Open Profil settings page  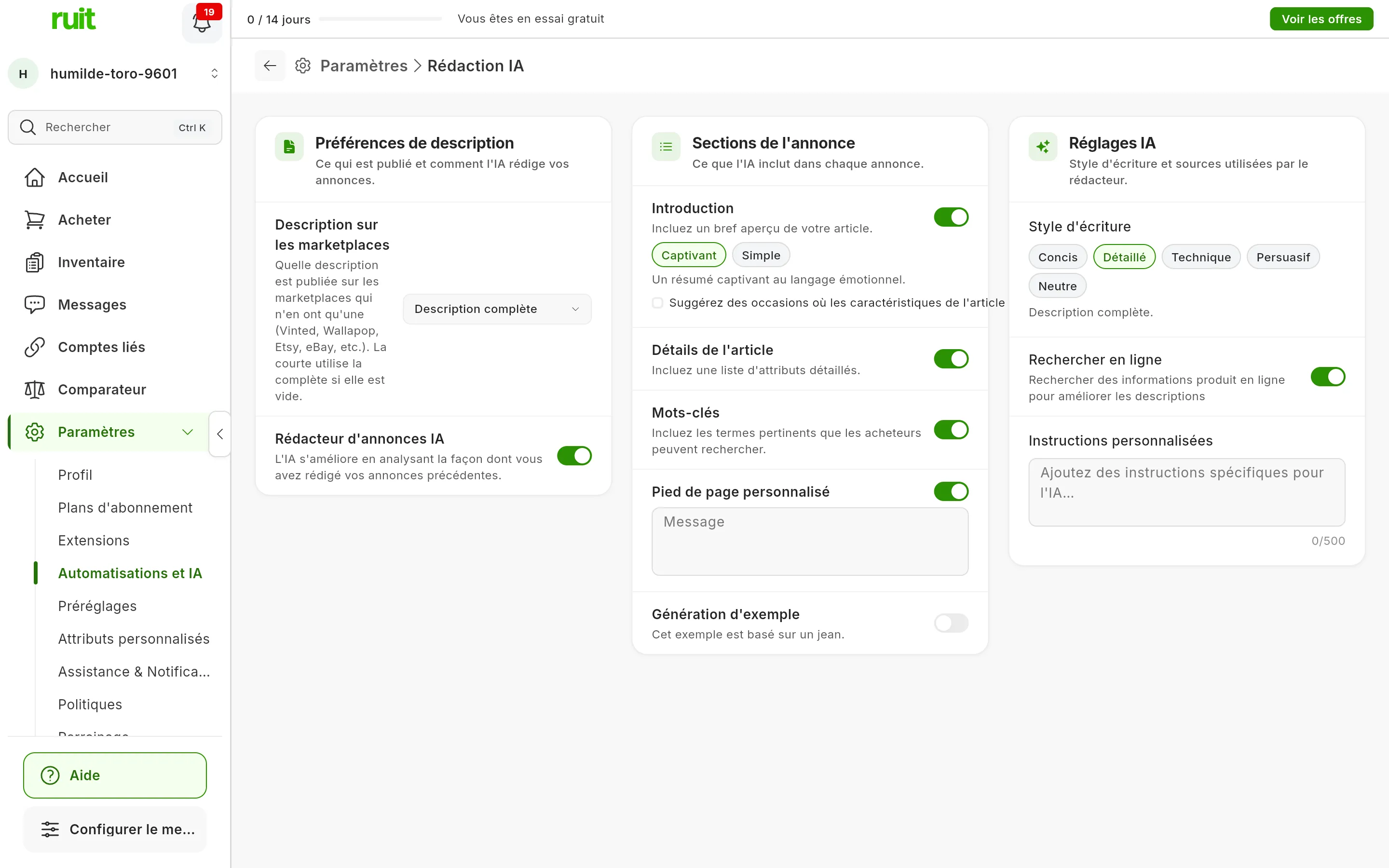pyautogui.click(x=75, y=475)
